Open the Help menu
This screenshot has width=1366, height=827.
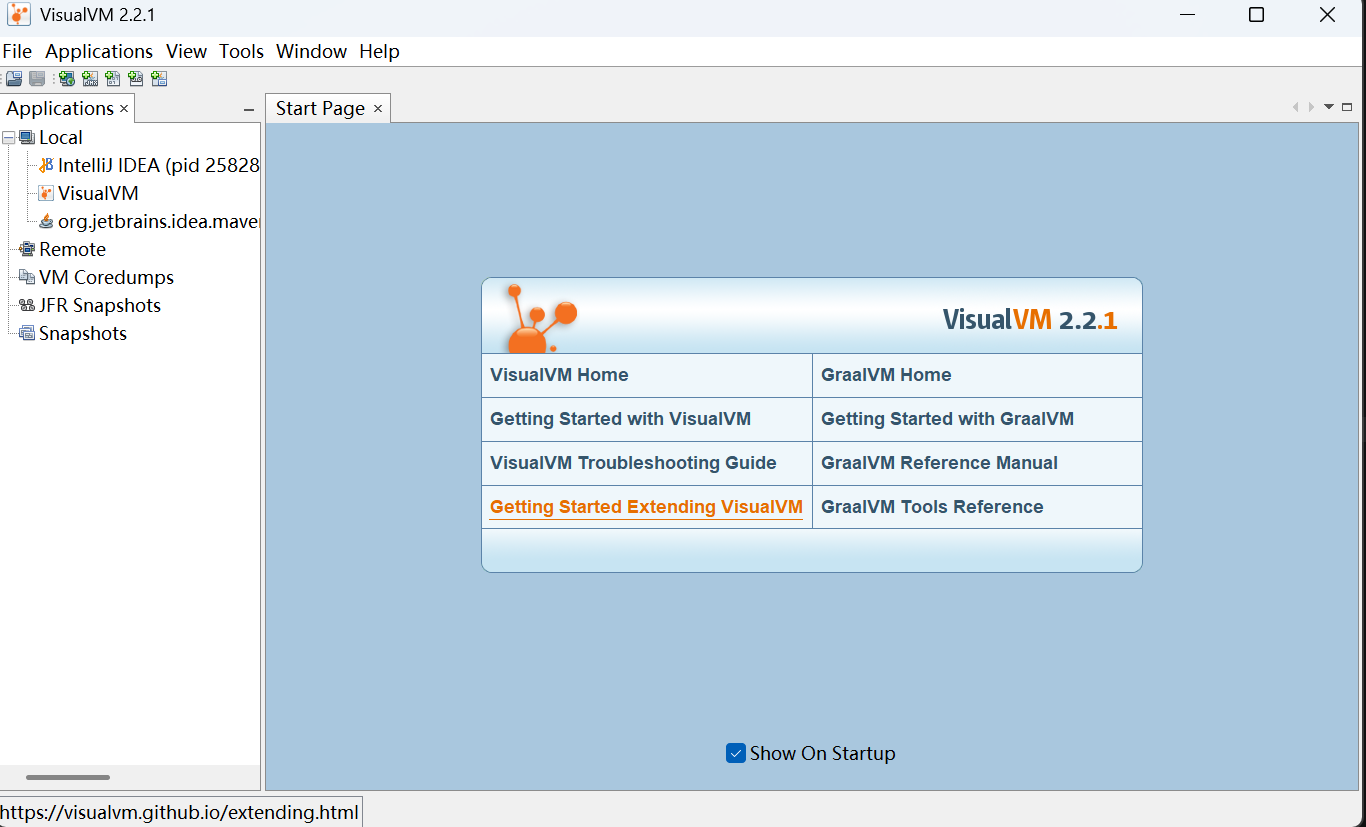click(379, 51)
